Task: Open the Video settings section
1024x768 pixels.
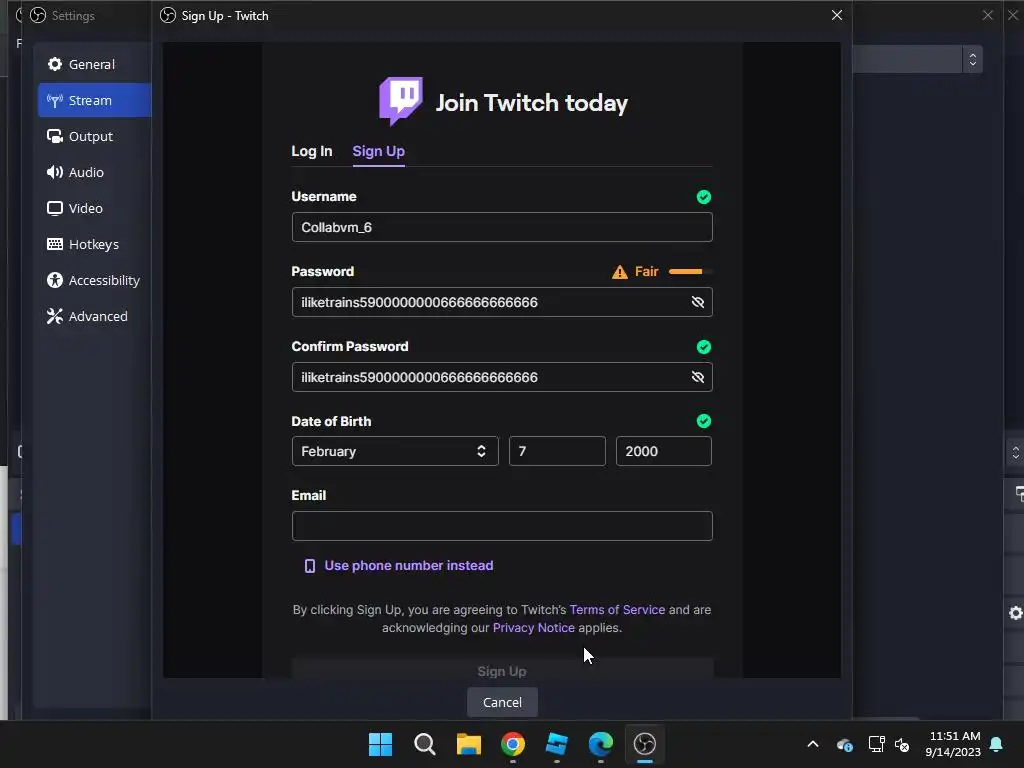Action: coord(94,208)
